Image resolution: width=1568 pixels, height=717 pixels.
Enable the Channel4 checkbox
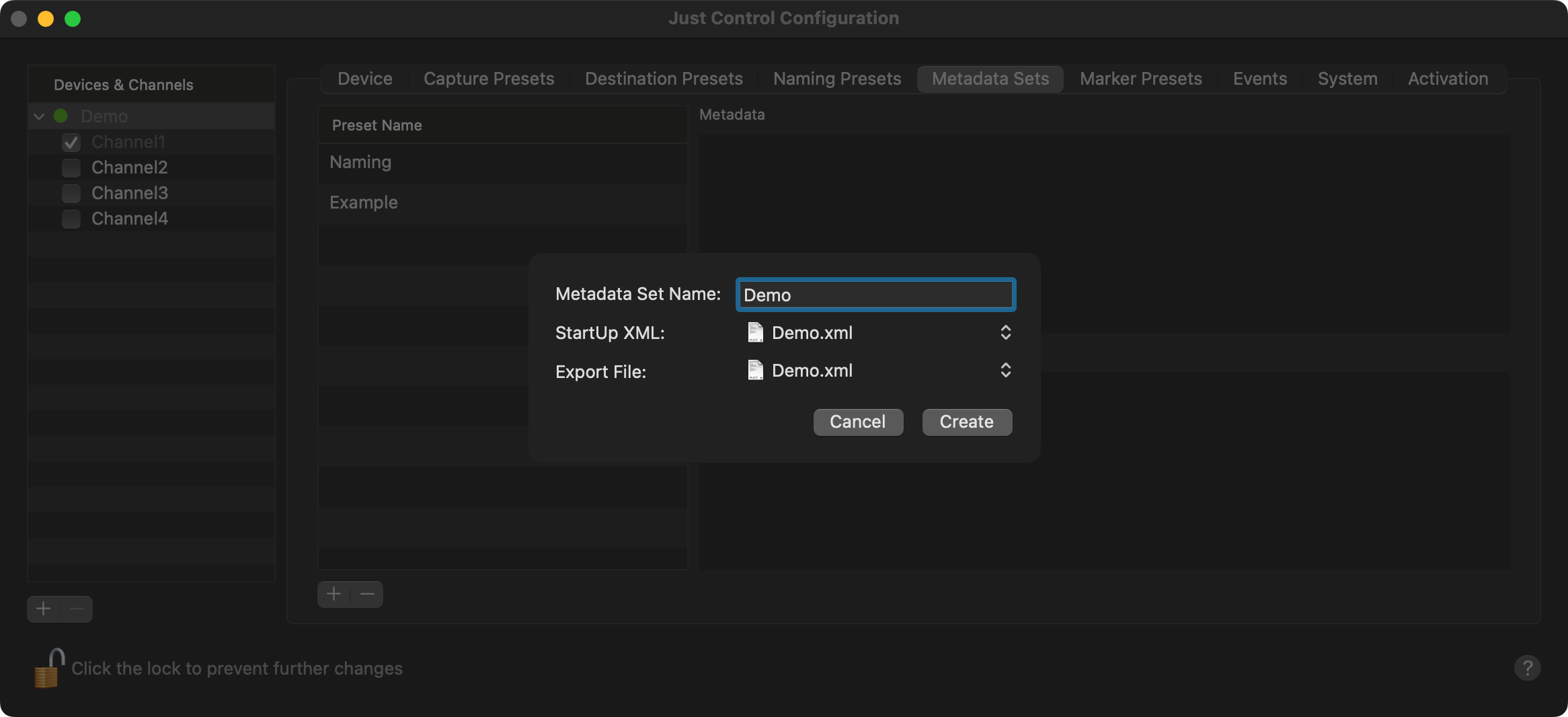71,219
